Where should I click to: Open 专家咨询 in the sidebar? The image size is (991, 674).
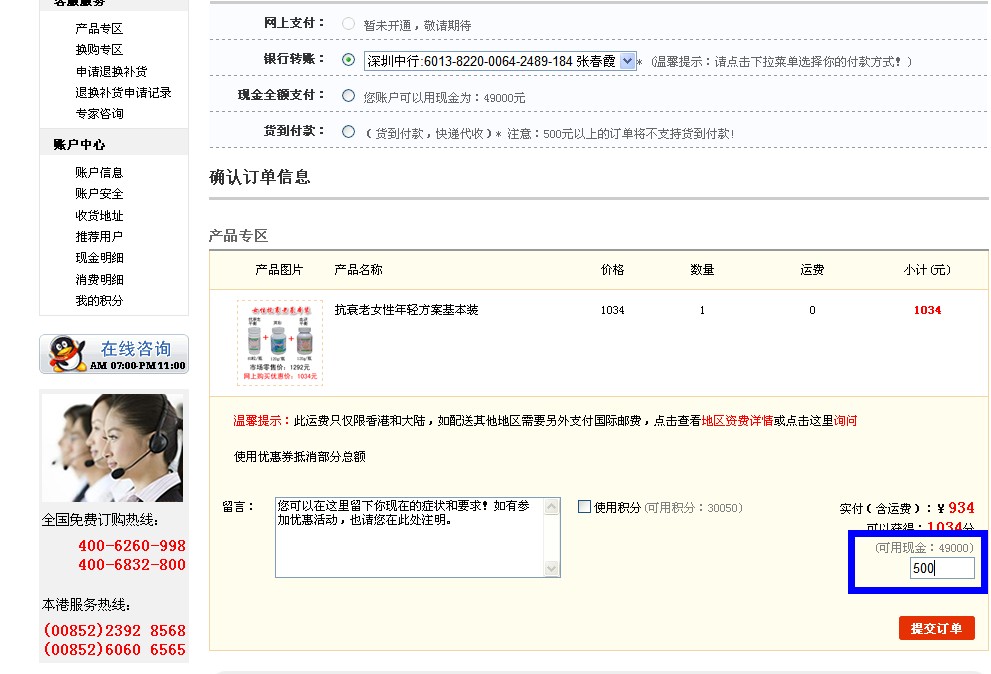click(99, 114)
